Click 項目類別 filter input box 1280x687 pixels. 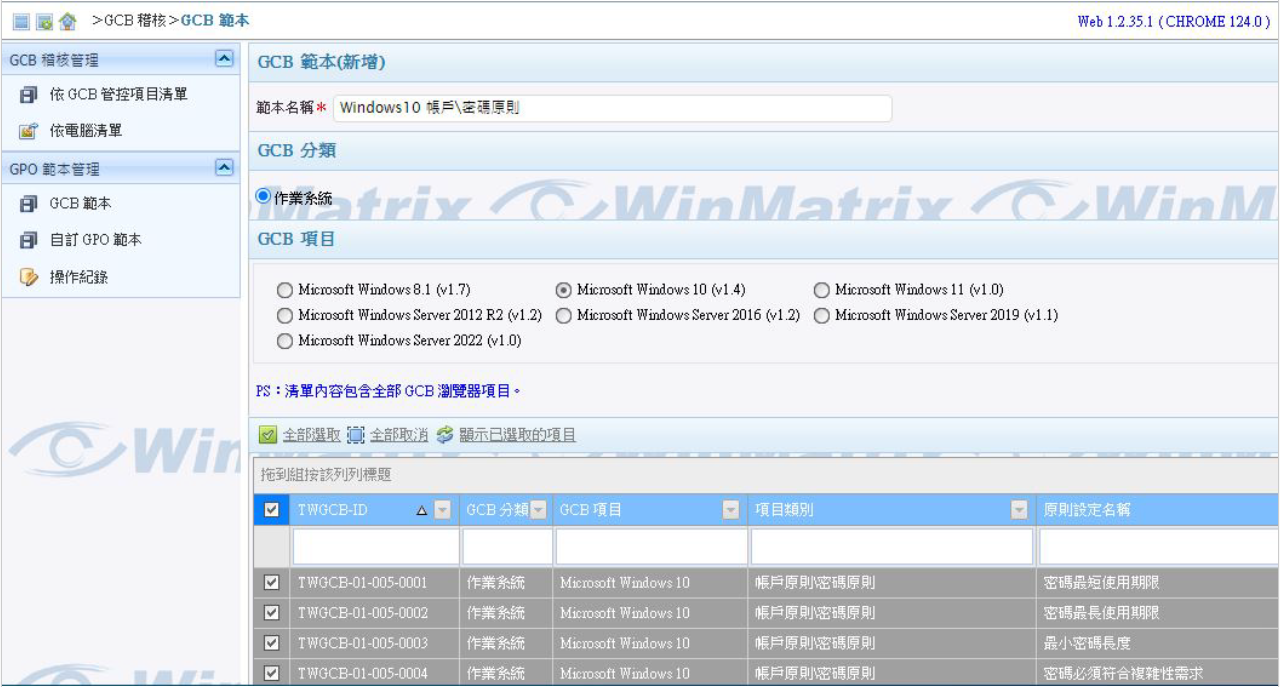[892, 547]
